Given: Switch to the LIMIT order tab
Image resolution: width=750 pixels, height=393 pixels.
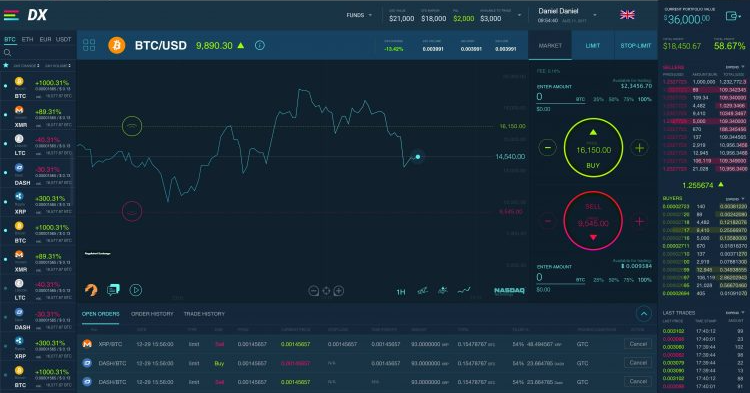Looking at the screenshot, I should pyautogui.click(x=593, y=45).
